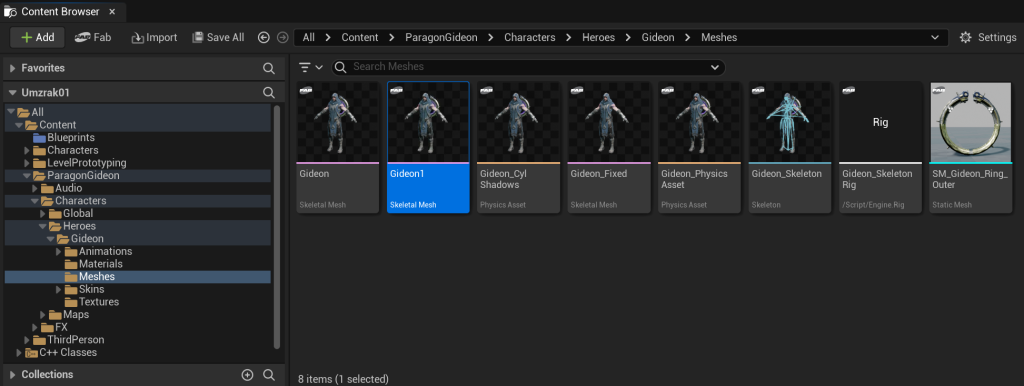This screenshot has width=1024, height=386.
Task: Select the Content Browser tab
Action: [x=60, y=11]
